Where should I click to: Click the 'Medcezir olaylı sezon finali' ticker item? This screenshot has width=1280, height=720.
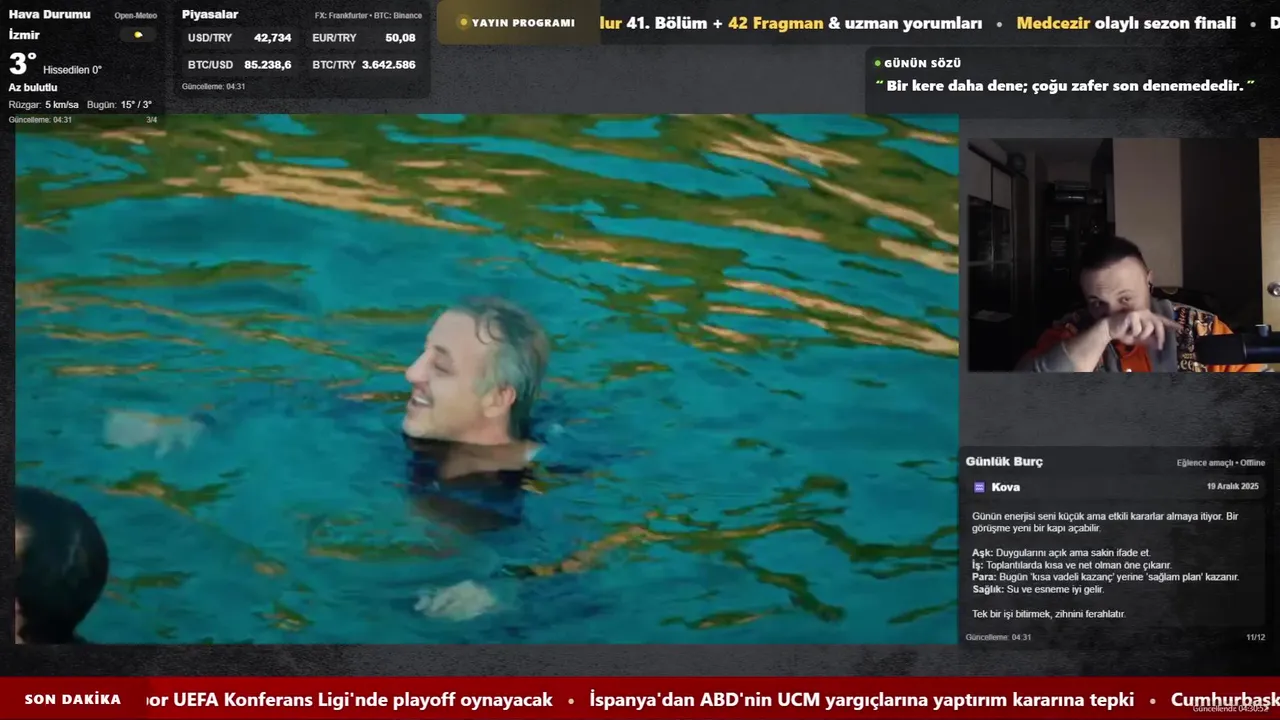pos(1126,23)
